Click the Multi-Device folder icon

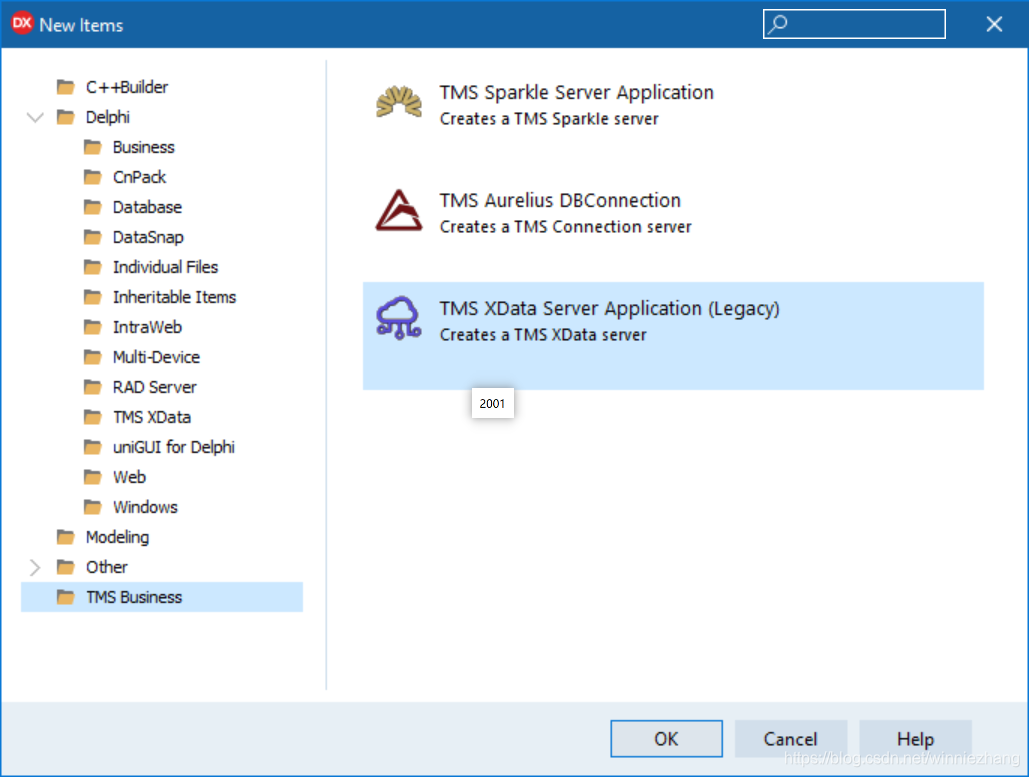pyautogui.click(x=93, y=357)
